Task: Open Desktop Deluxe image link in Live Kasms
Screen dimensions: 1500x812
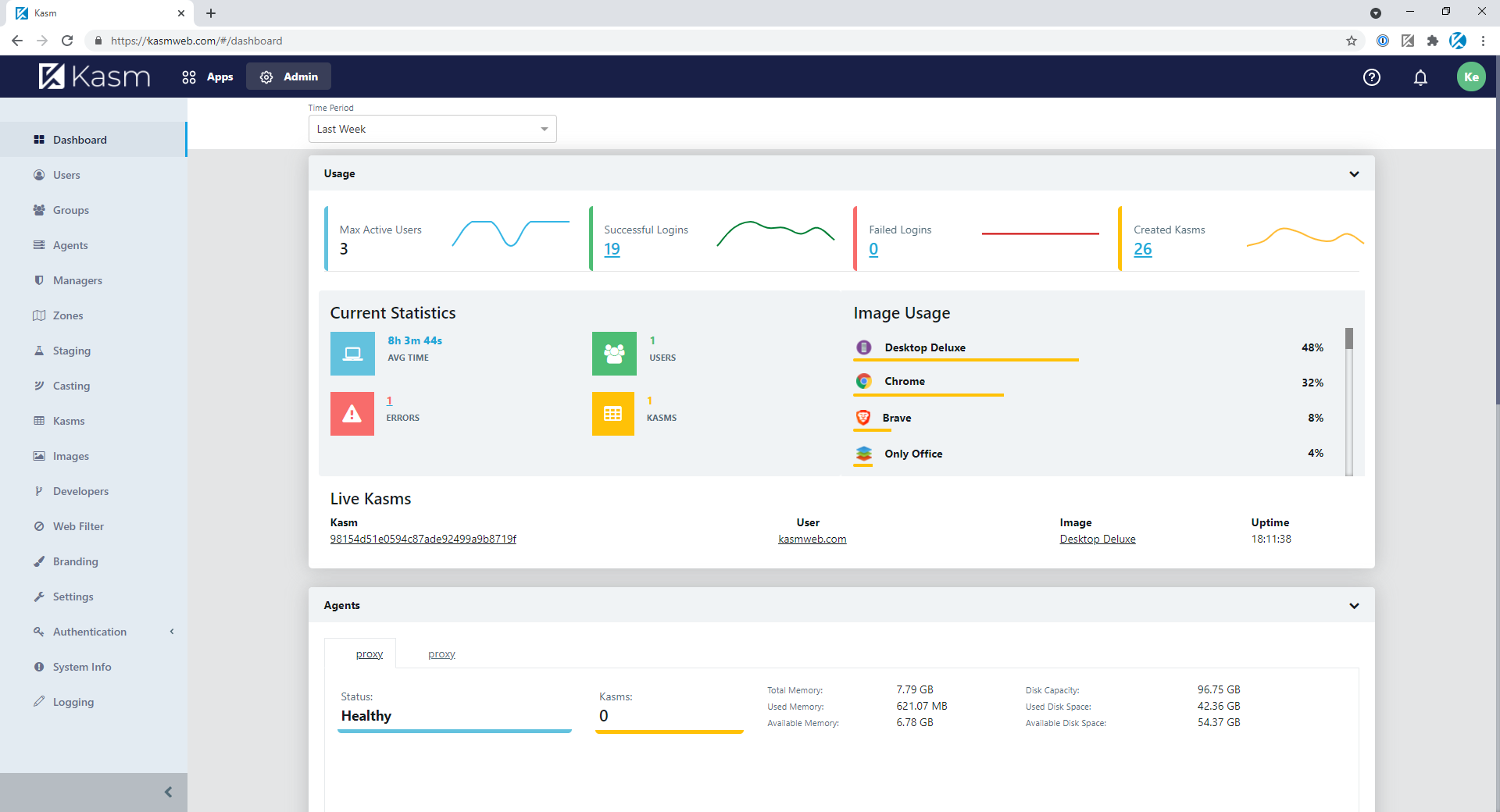Action: pos(1098,539)
